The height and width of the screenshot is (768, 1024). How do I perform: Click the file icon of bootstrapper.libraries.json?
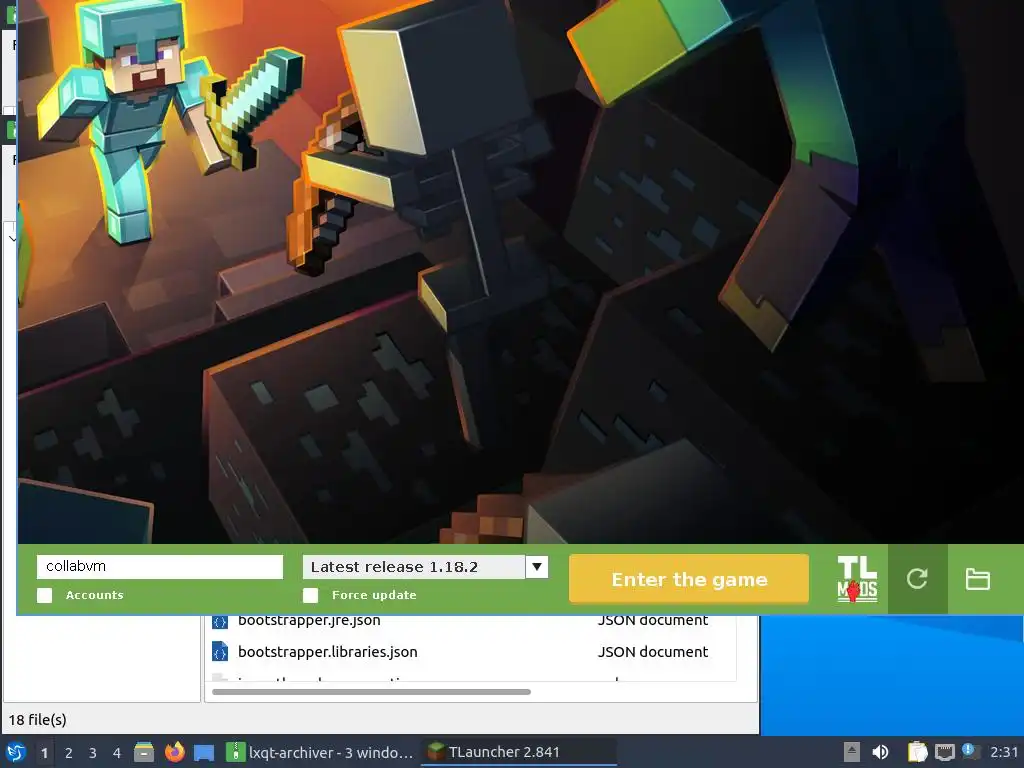tap(220, 652)
